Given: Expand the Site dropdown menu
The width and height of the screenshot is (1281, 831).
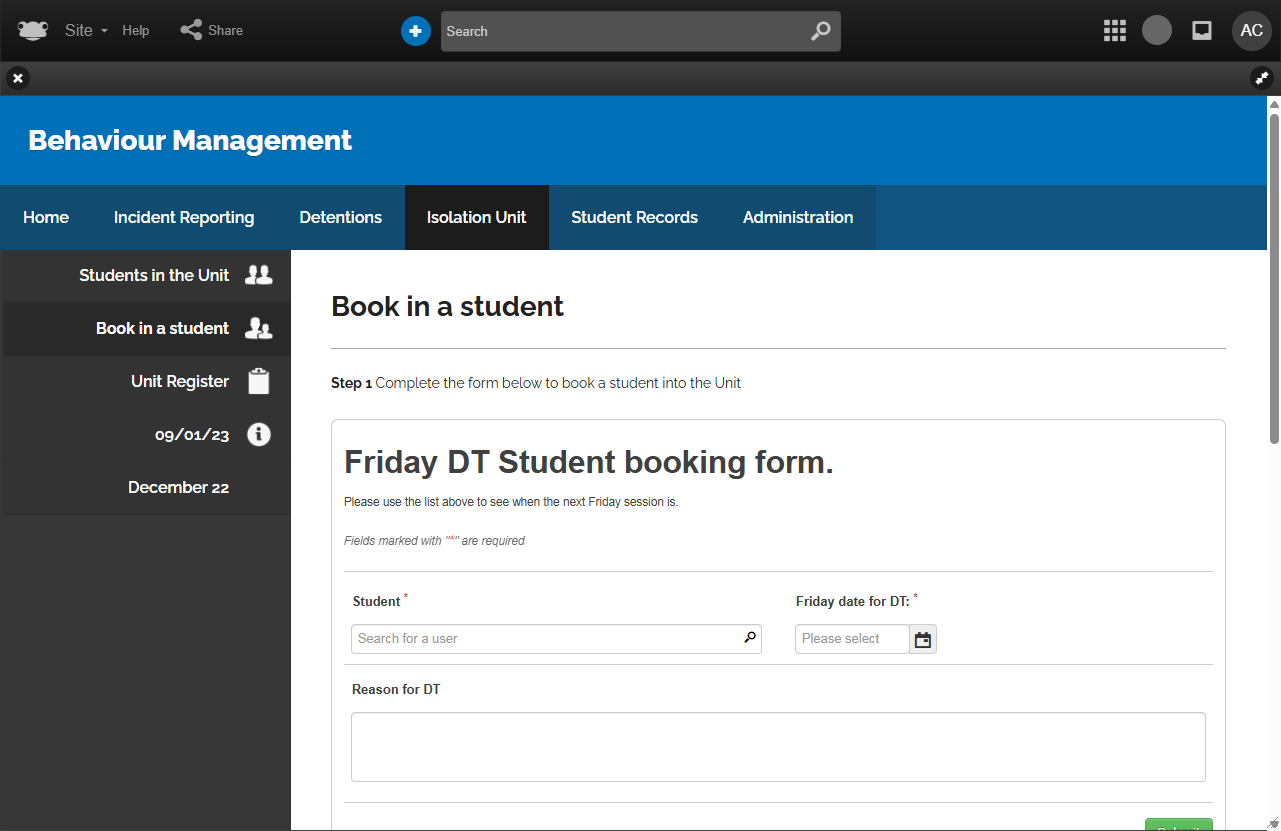Looking at the screenshot, I should (x=85, y=31).
